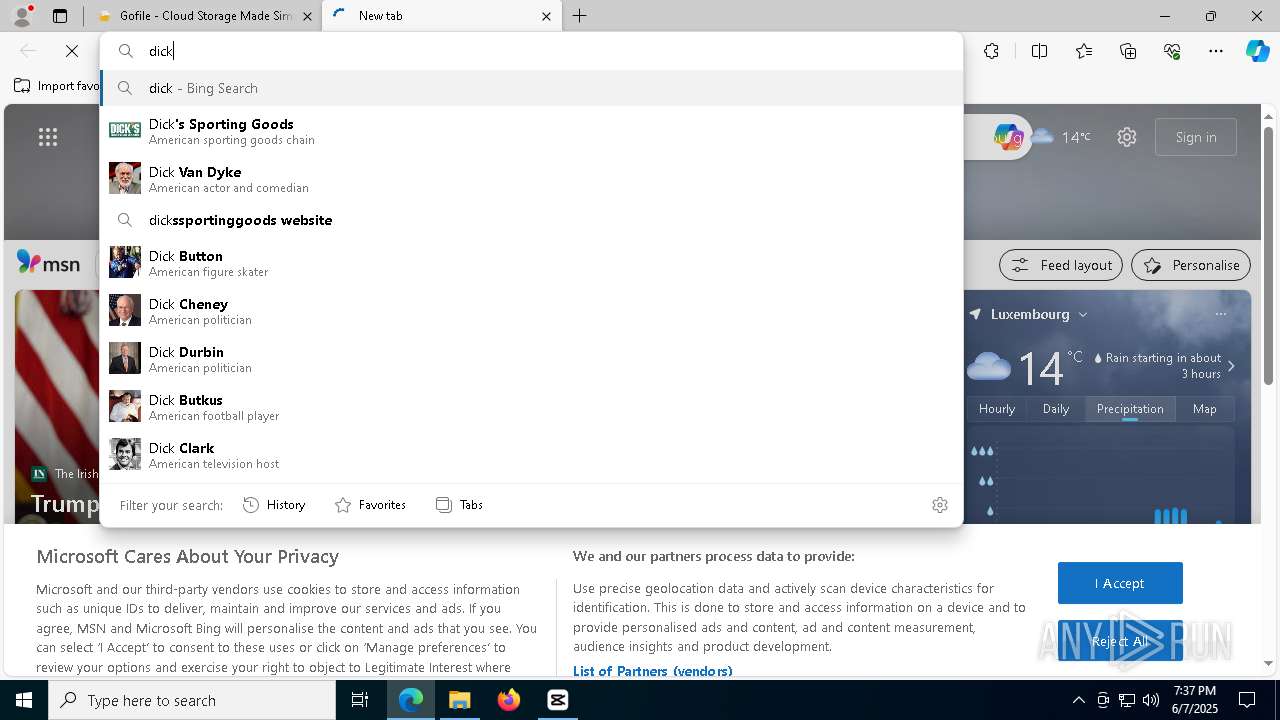The width and height of the screenshot is (1280, 720).
Task: Accept cookies with I Accept
Action: click(1120, 583)
